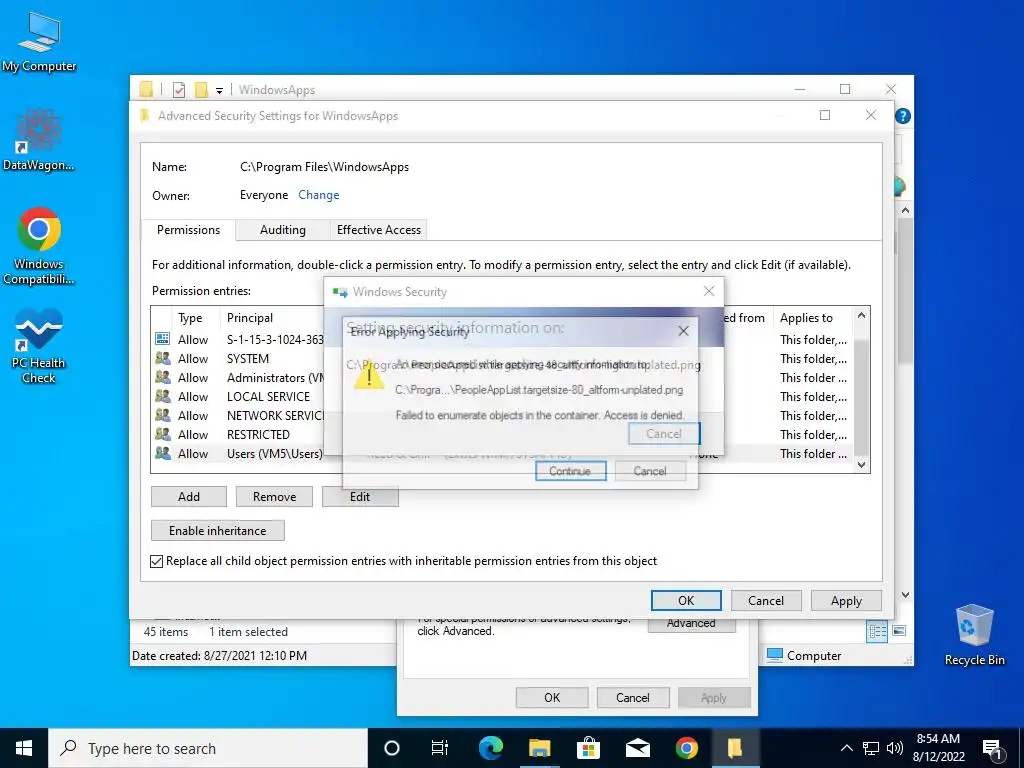Show the clock and calendar flyout
The width and height of the screenshot is (1024, 768).
pos(938,748)
